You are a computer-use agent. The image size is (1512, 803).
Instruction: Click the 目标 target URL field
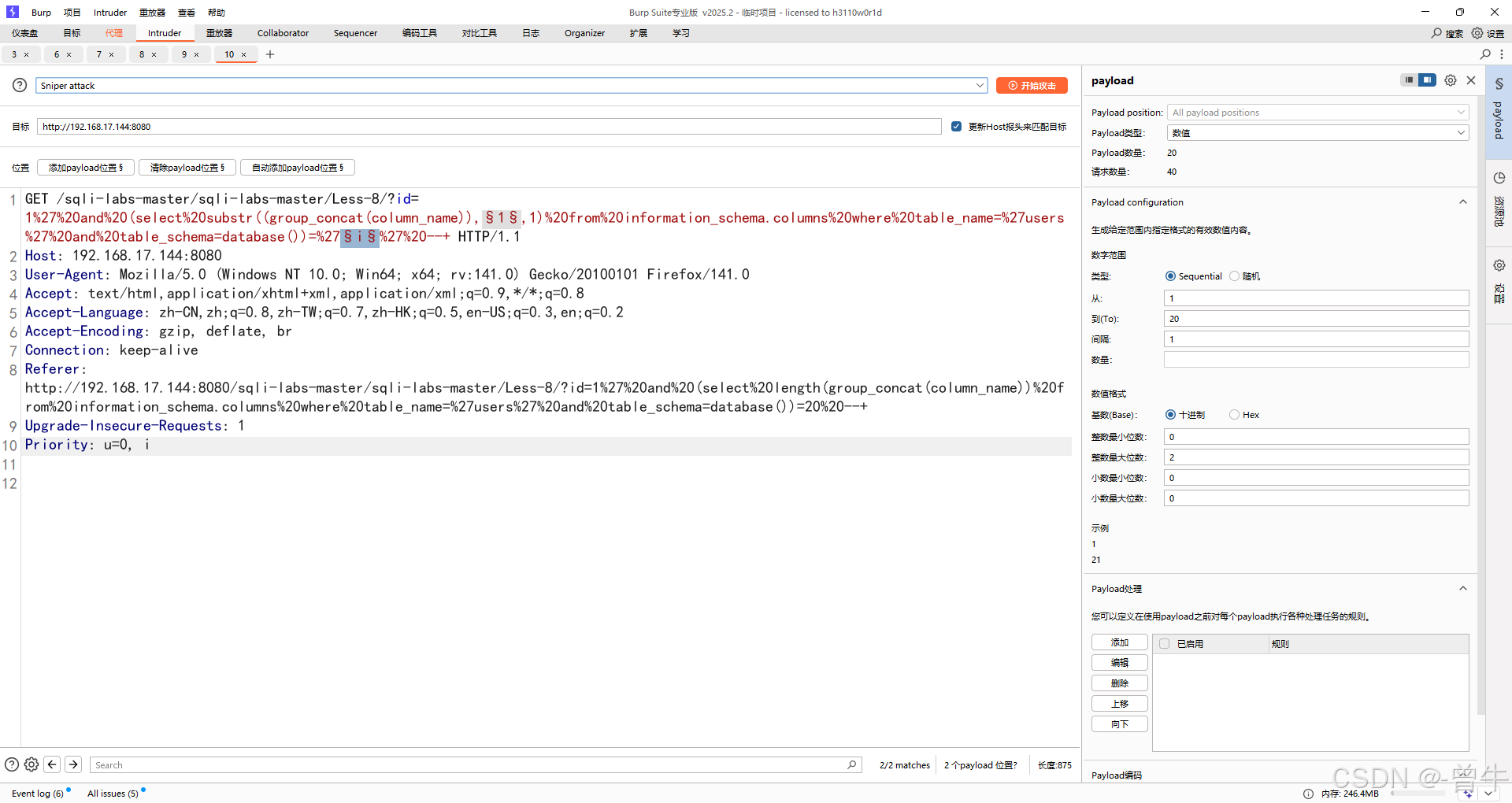click(x=489, y=127)
